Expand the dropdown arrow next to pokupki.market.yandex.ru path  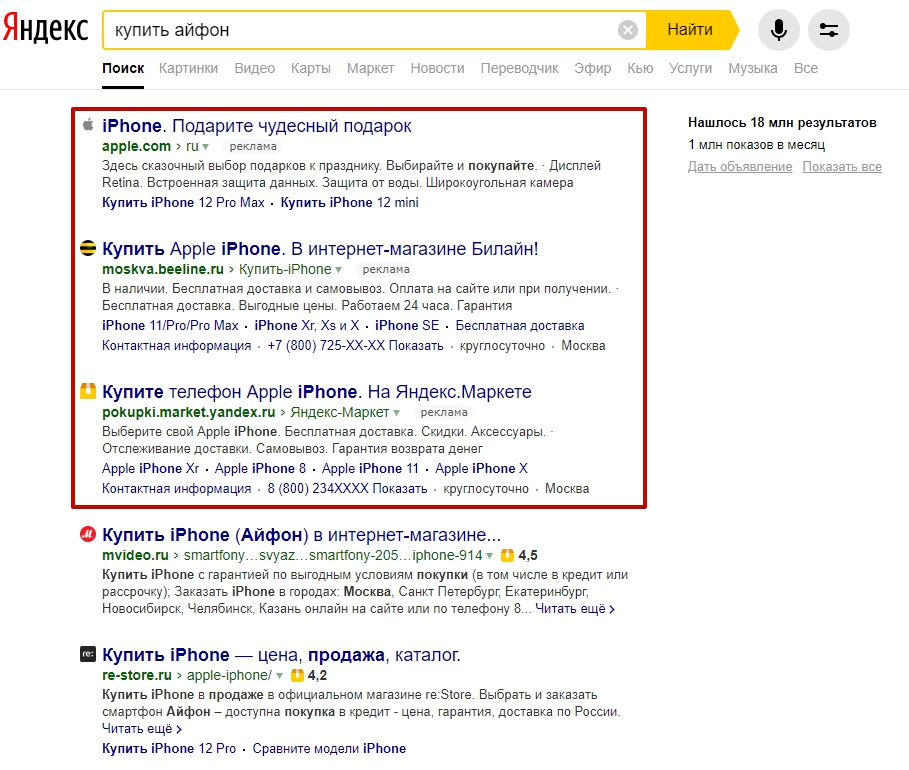(397, 413)
